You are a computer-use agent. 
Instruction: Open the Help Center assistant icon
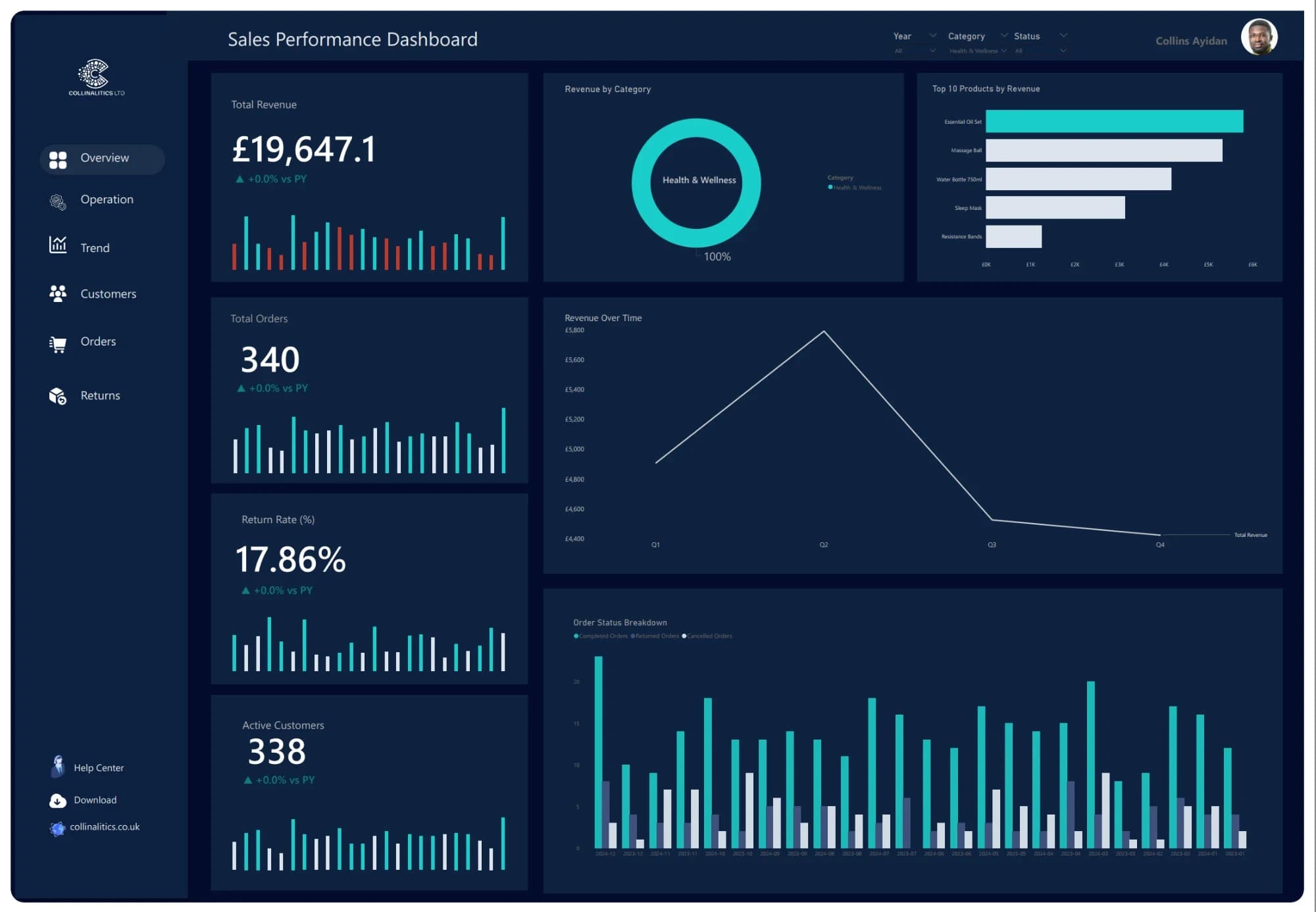coord(58,766)
